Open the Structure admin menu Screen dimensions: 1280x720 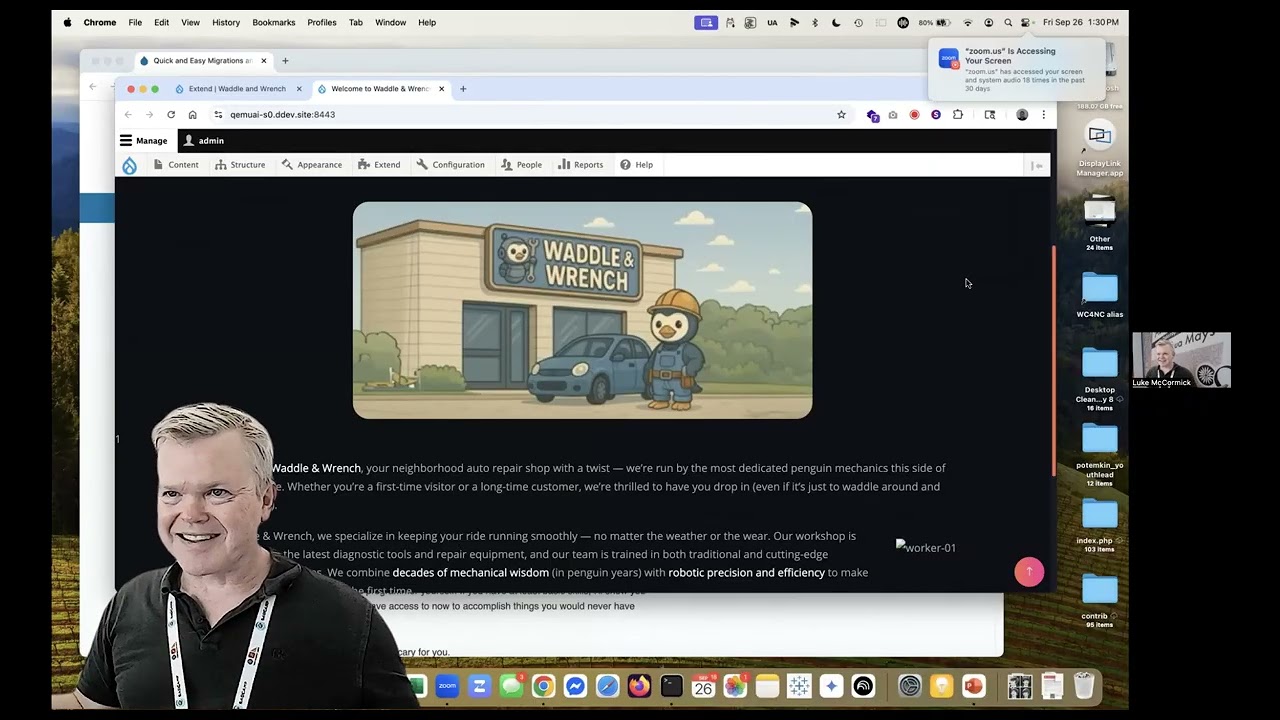tap(240, 165)
